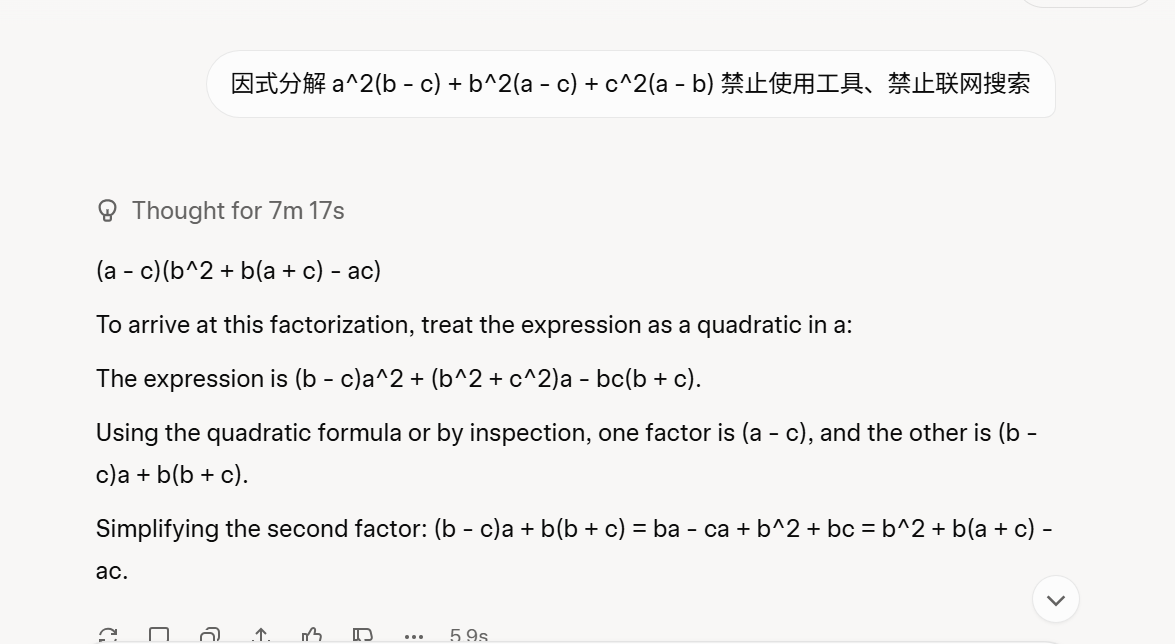1175x644 pixels.
Task: Expand the 'Thought for 7m 17s' section
Action: pyautogui.click(x=238, y=211)
